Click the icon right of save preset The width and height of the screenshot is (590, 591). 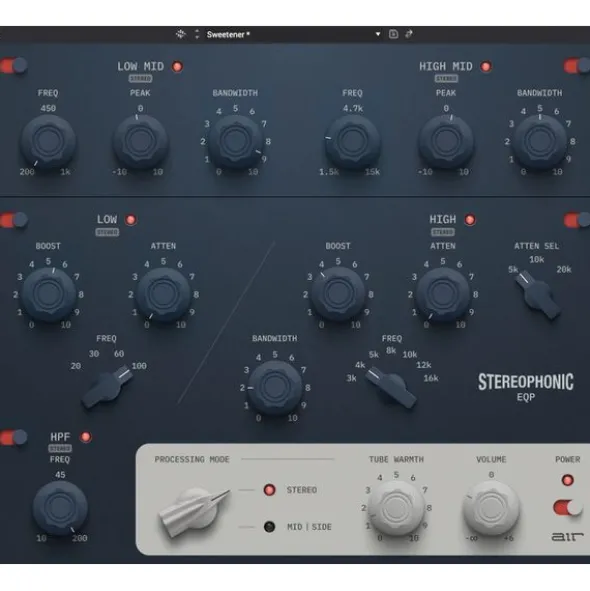[409, 34]
